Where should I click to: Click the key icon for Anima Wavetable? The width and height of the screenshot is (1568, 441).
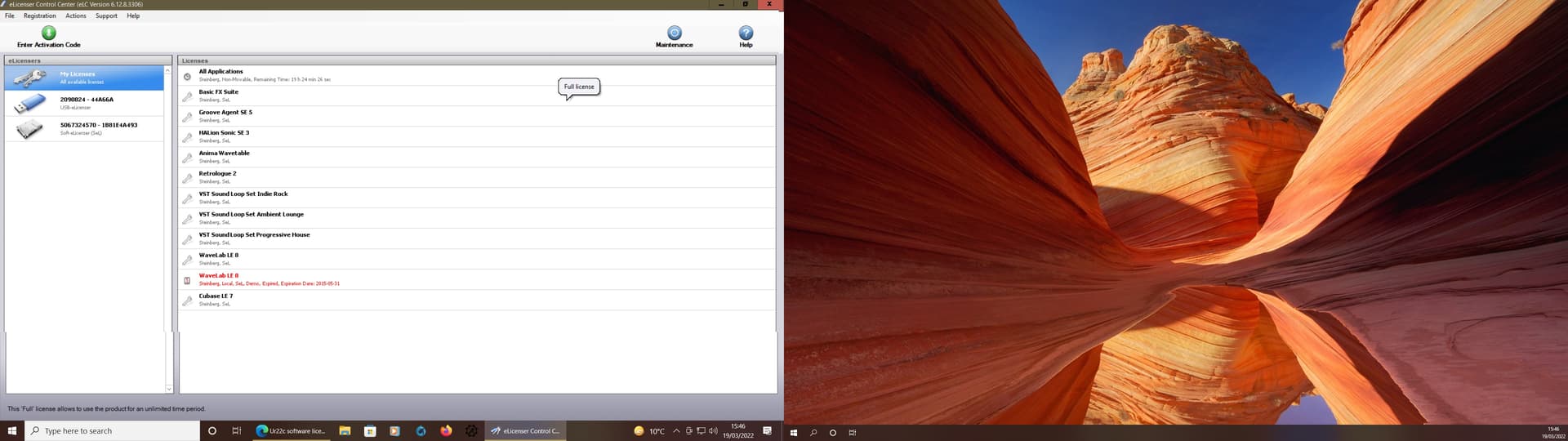[x=187, y=158]
